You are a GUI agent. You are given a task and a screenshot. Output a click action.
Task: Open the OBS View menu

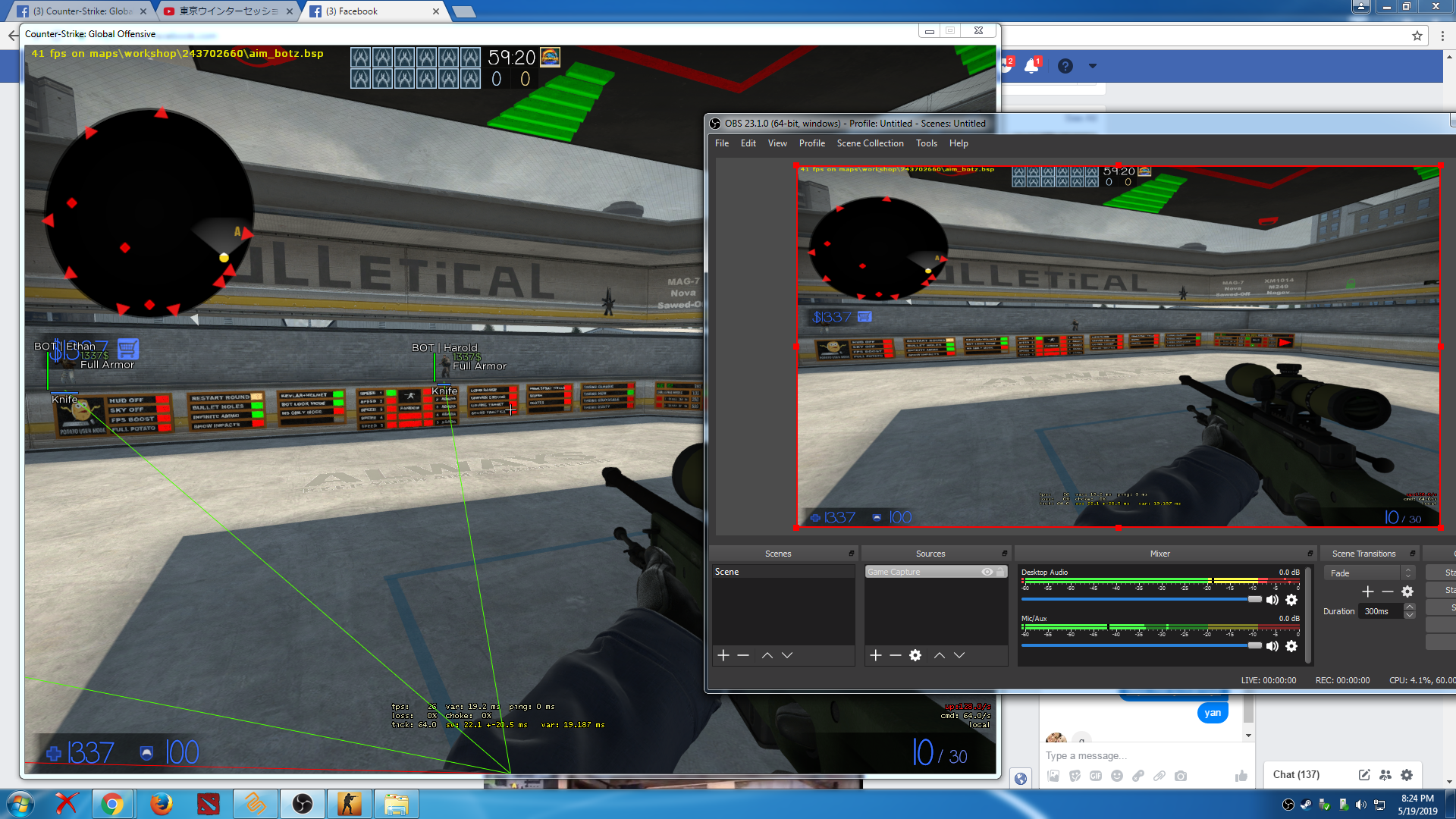tap(777, 143)
